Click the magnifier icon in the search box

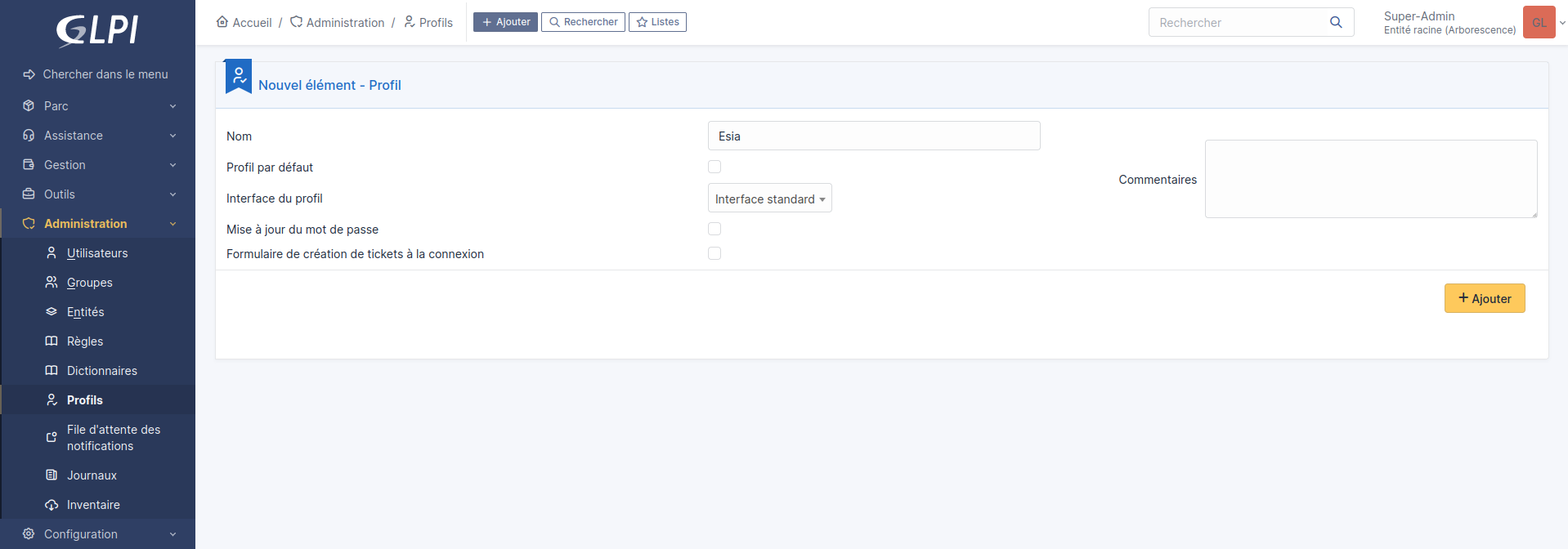[x=1336, y=22]
